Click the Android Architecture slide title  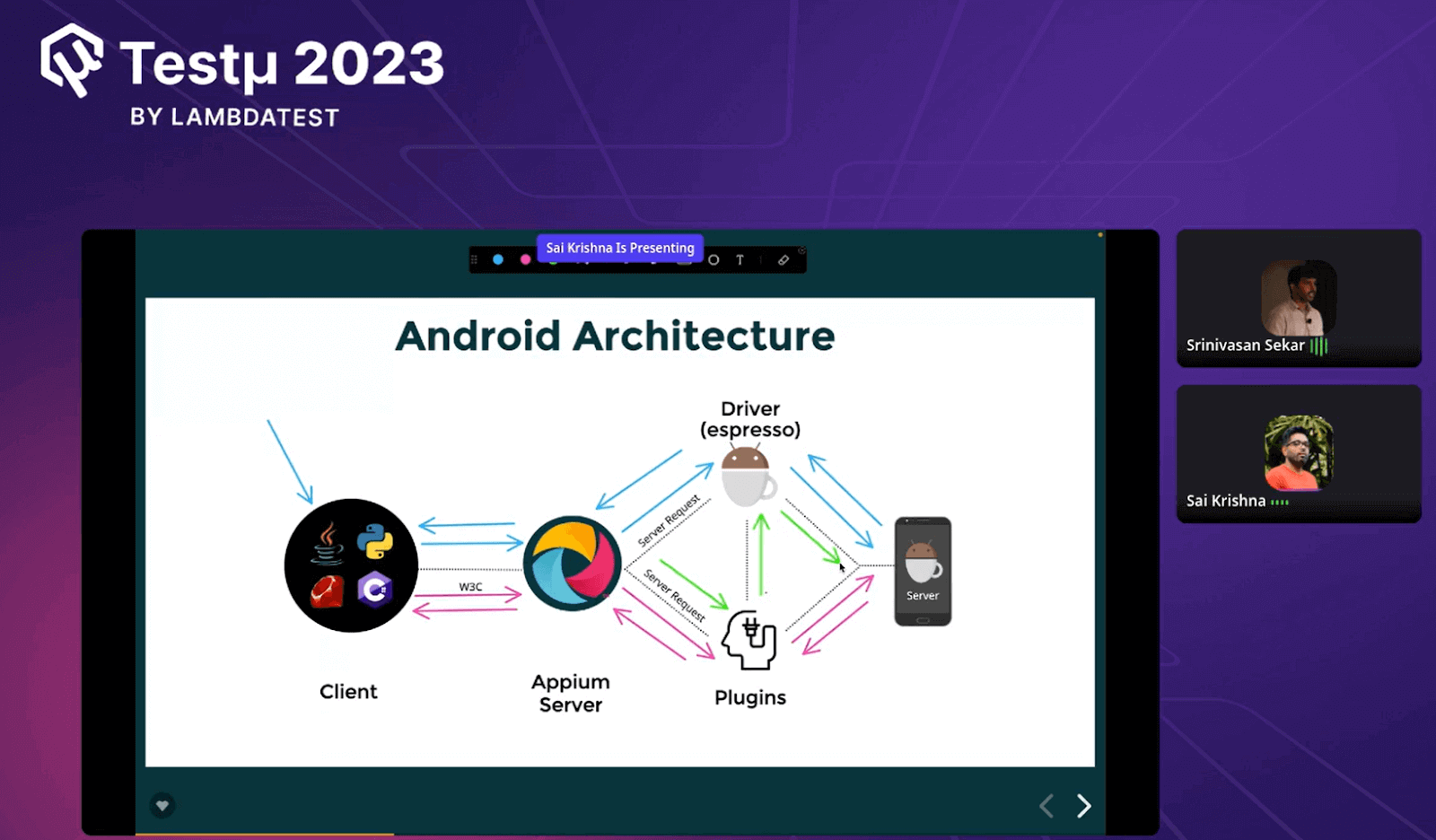click(x=616, y=337)
